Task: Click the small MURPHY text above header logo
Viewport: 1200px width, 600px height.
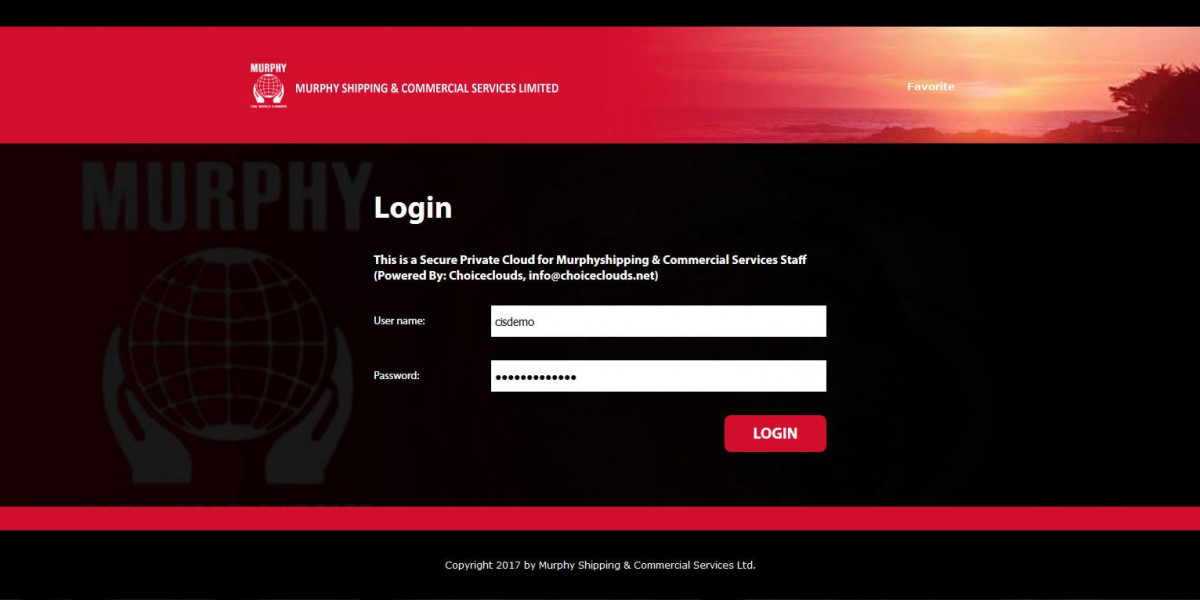Action: pos(268,68)
